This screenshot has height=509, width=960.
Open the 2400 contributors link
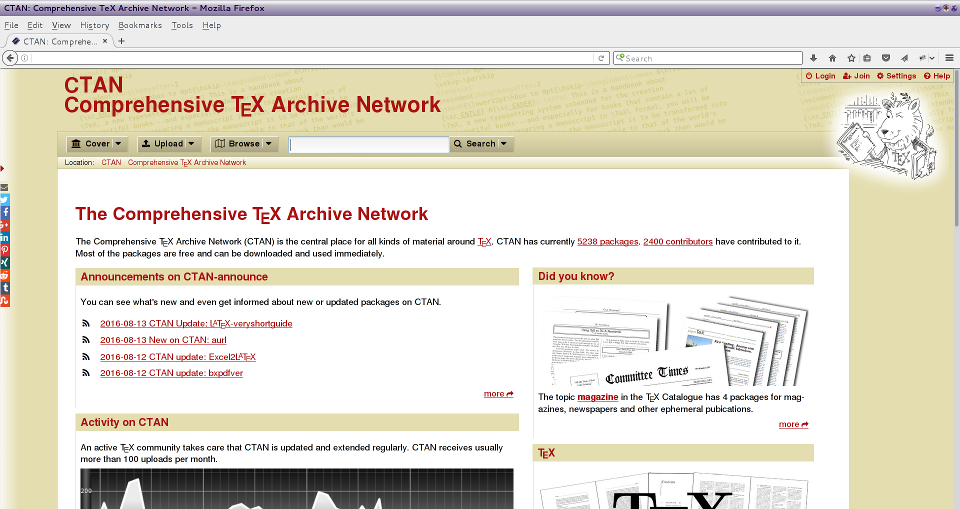point(678,241)
